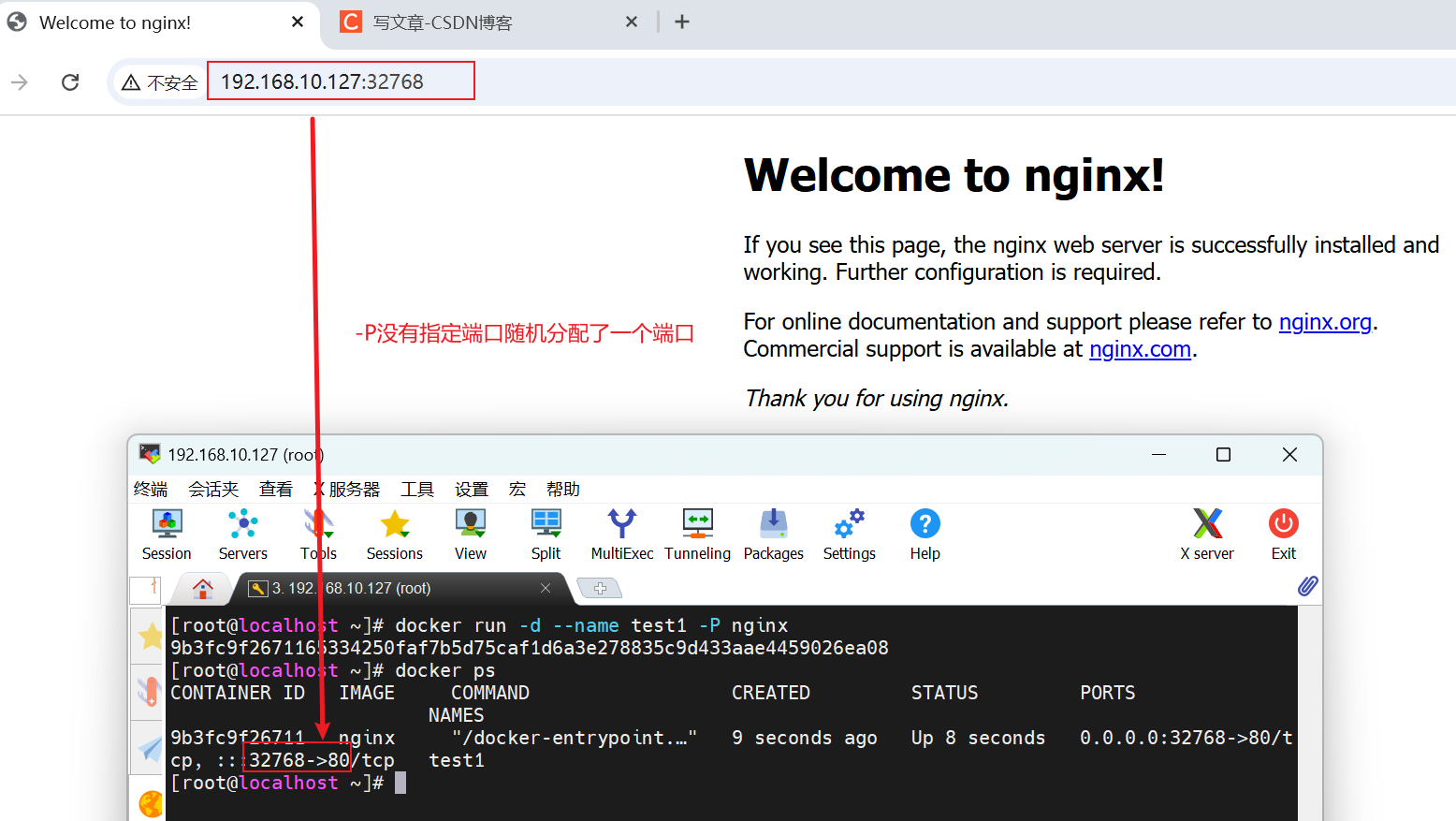This screenshot has height=821, width=1456.
Task: Open the 终端 menu
Action: 151,489
